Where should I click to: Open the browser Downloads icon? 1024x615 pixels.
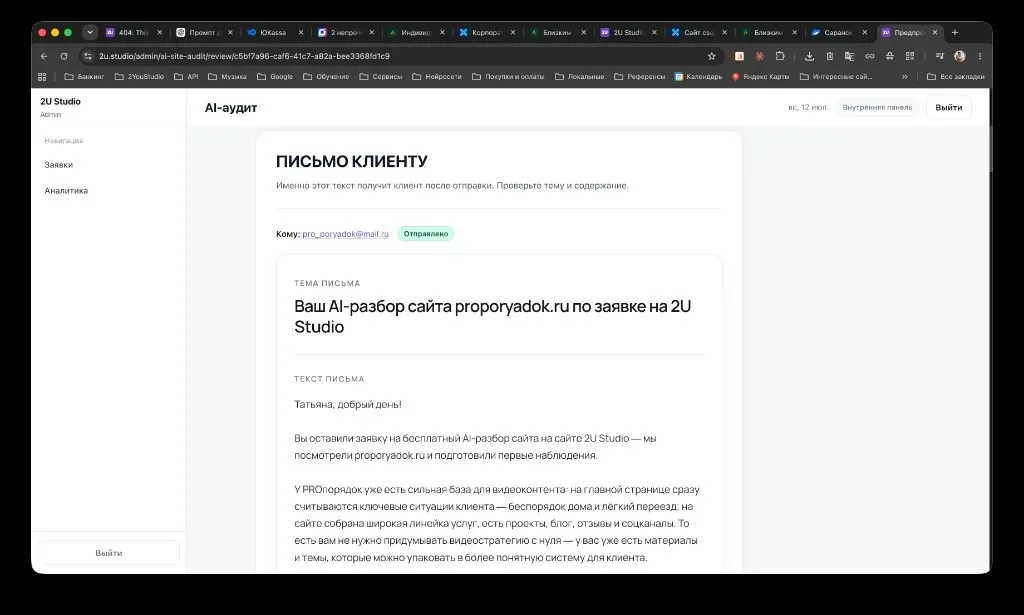click(809, 56)
